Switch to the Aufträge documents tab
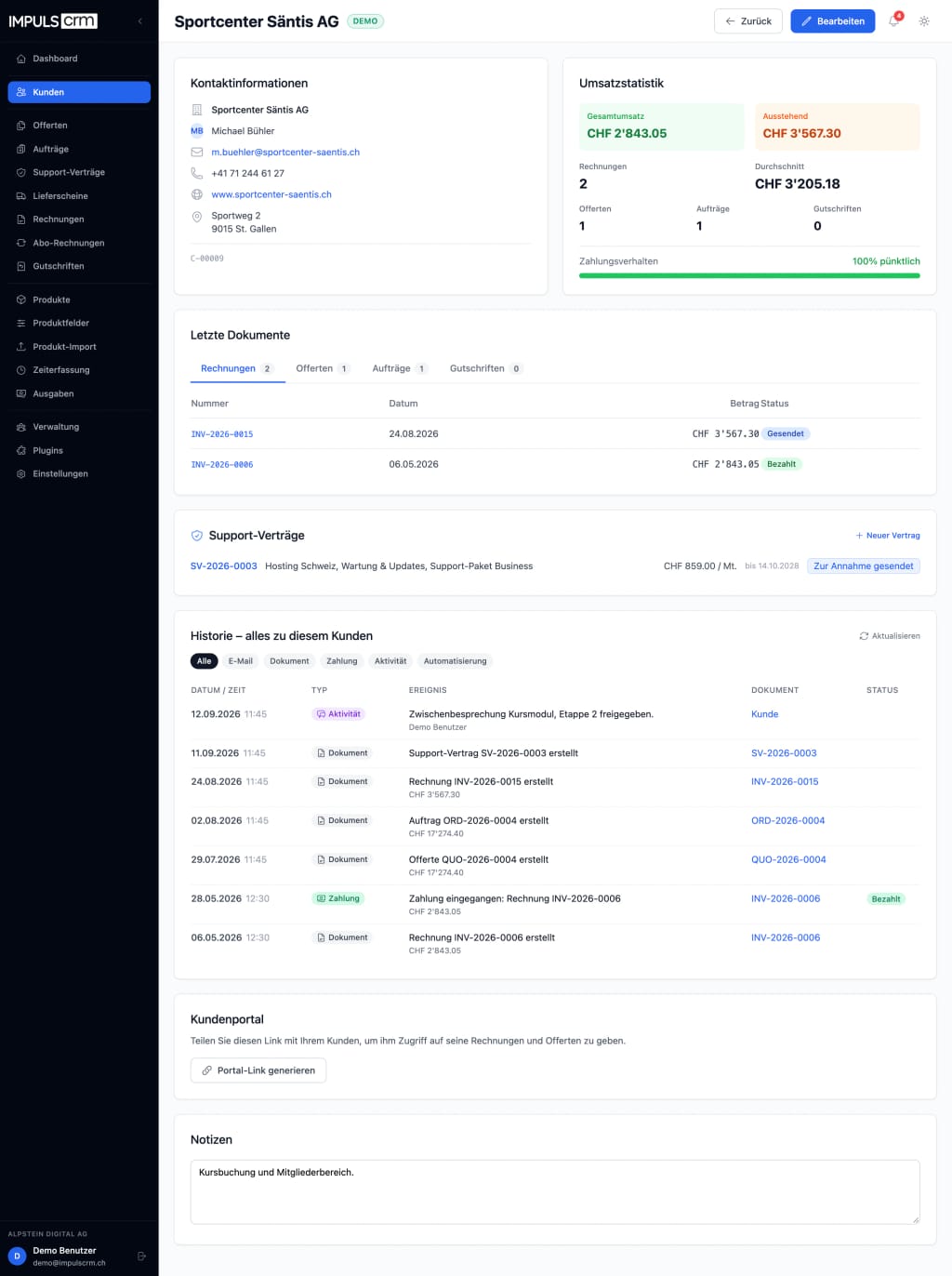Screen dimensions: 952x1276 click(400, 368)
